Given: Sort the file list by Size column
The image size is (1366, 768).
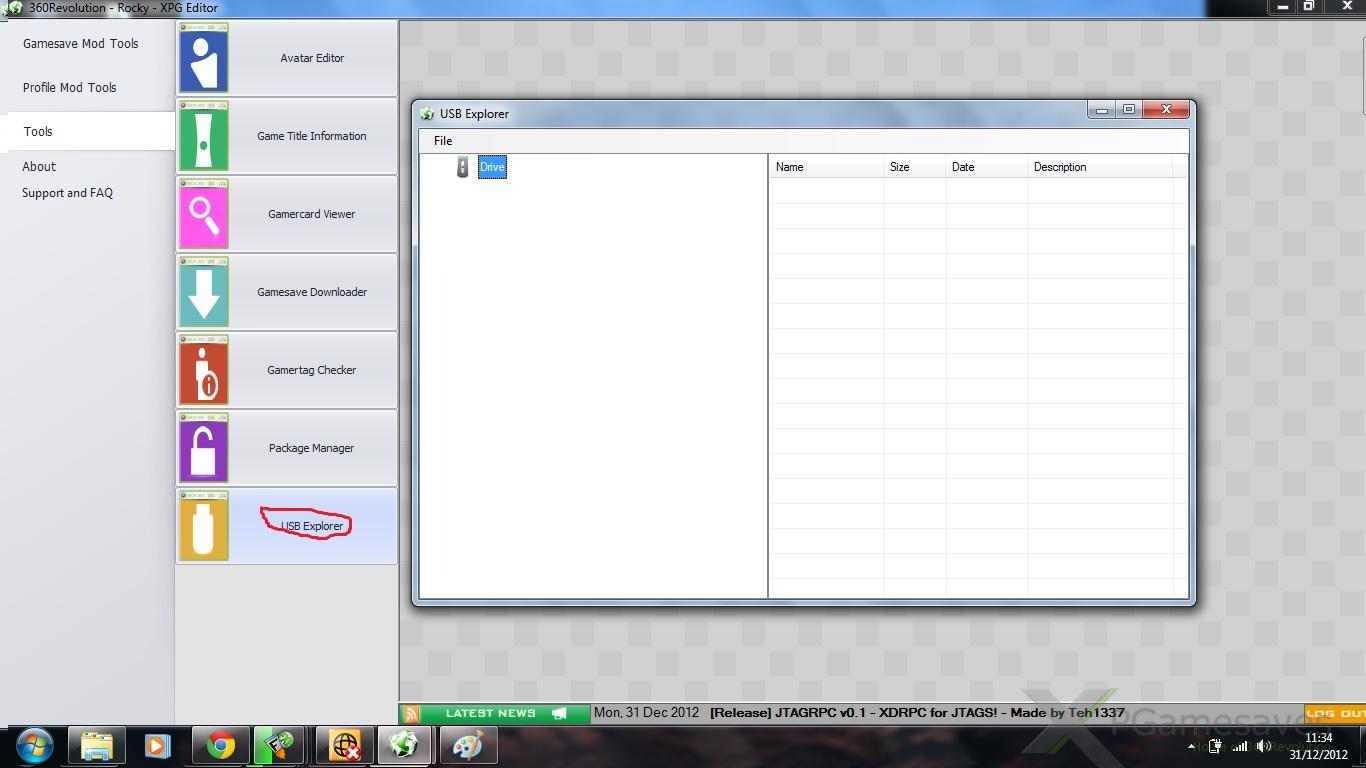Looking at the screenshot, I should pos(900,167).
